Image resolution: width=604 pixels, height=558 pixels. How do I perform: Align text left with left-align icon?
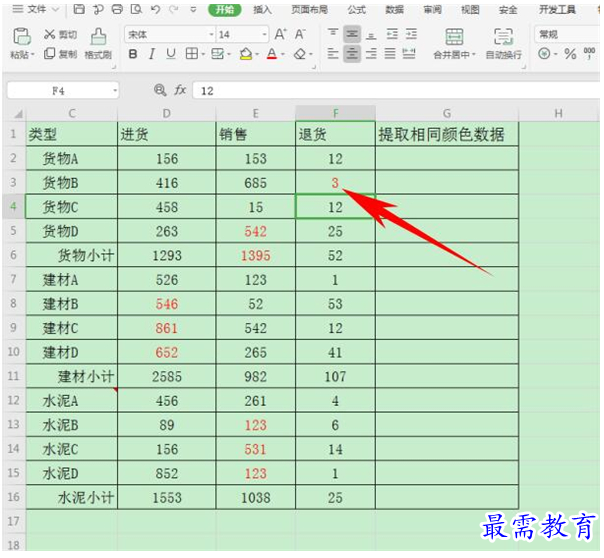click(332, 54)
